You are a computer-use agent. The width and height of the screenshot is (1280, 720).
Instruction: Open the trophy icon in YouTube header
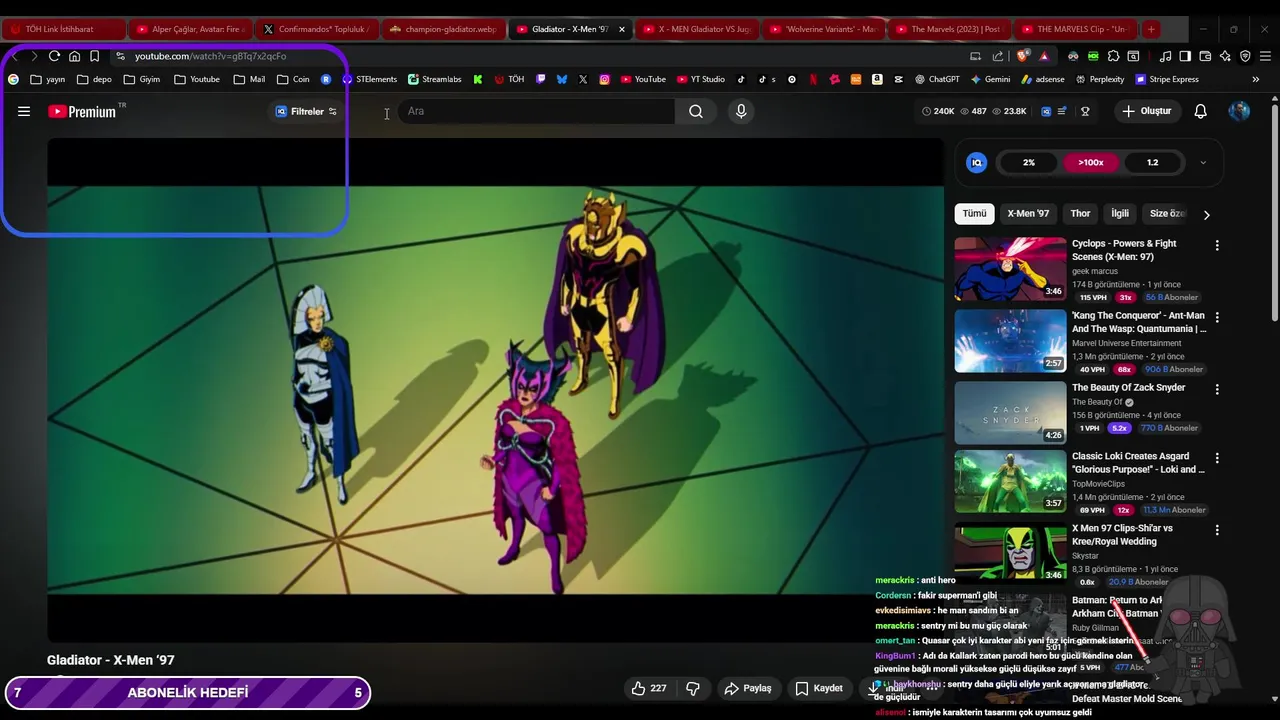[1085, 111]
